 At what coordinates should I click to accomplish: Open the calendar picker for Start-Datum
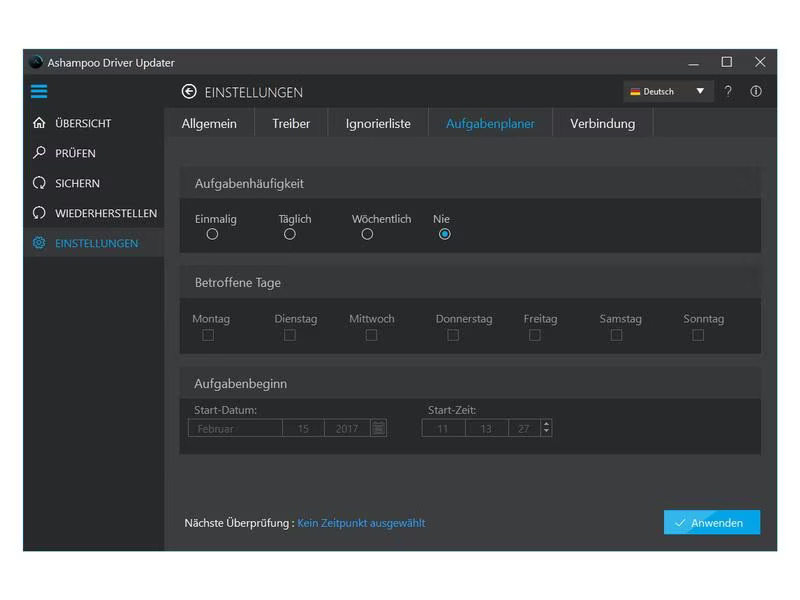click(379, 428)
